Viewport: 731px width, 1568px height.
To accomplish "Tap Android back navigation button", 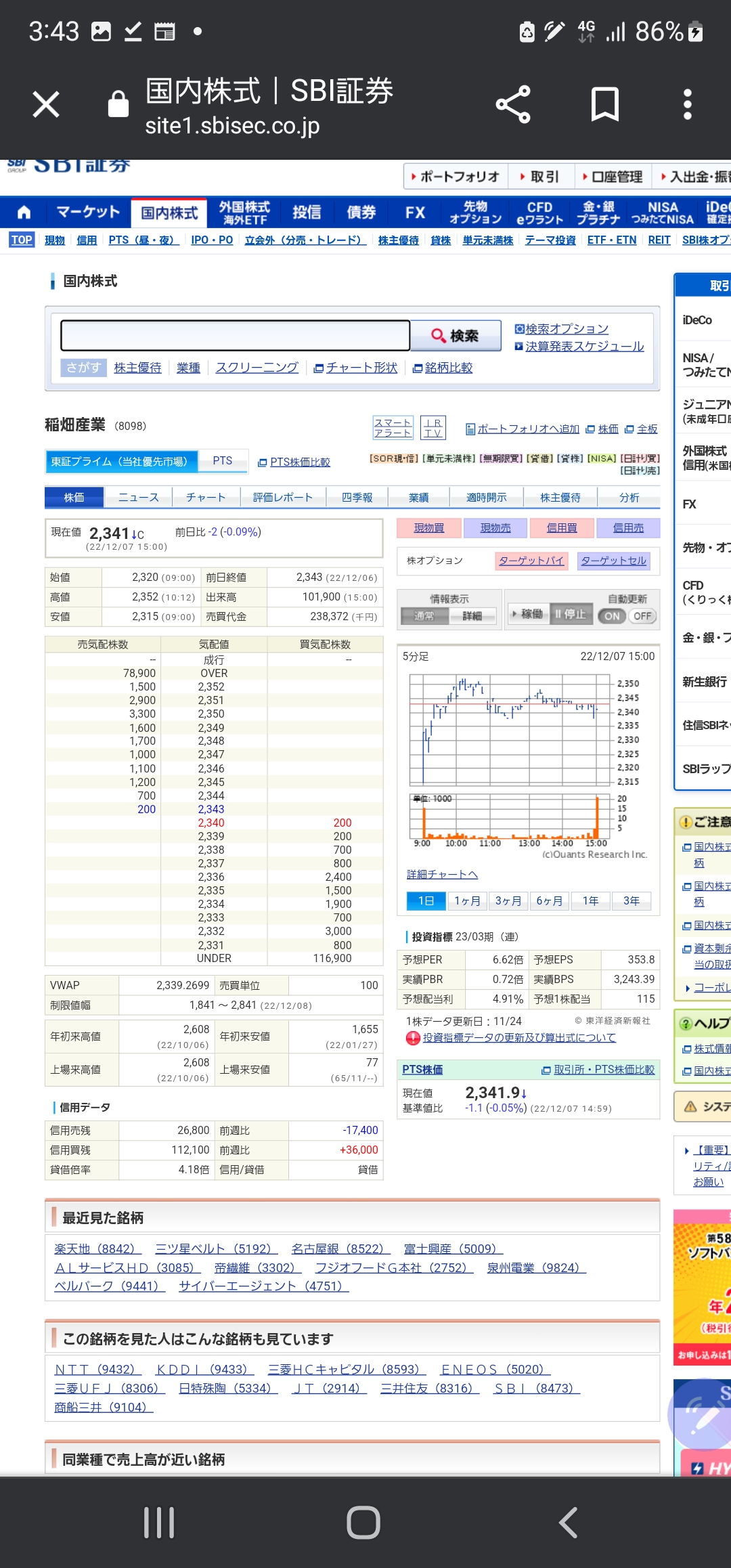I will (x=569, y=1523).
